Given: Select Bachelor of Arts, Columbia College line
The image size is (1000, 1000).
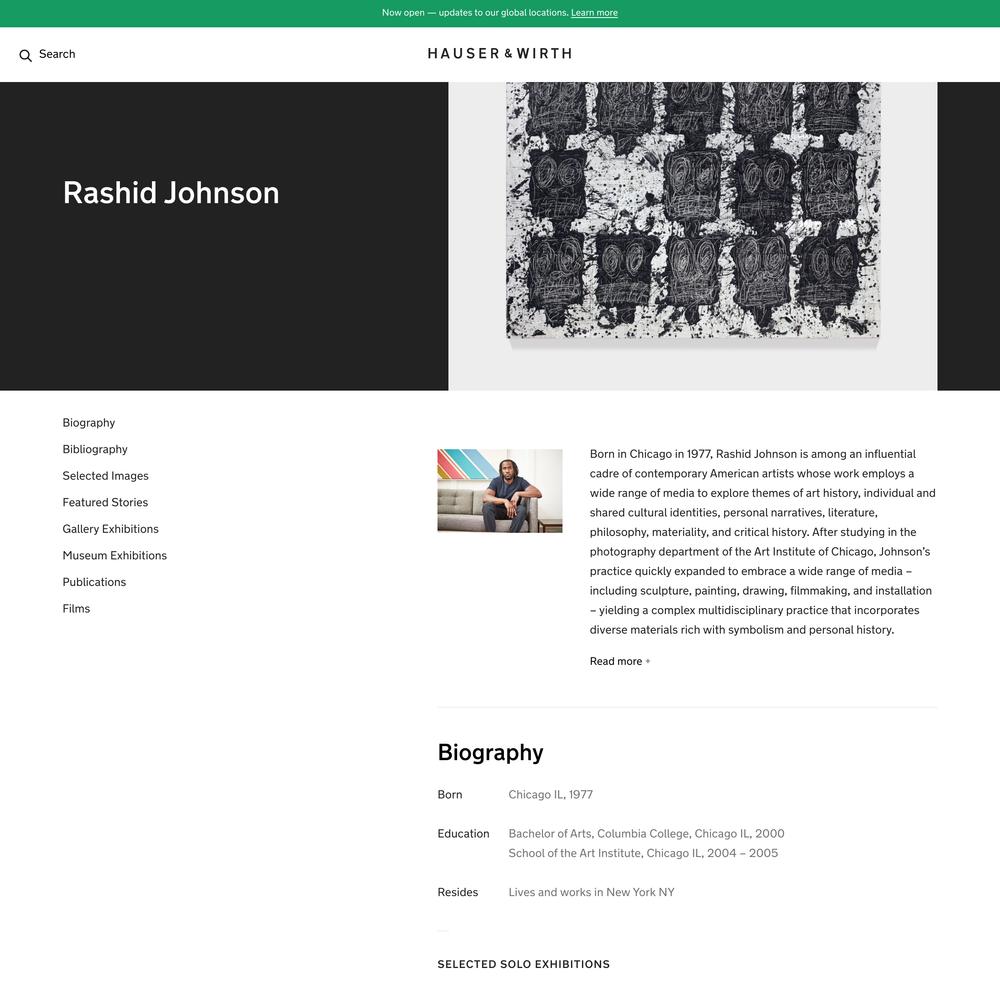Looking at the screenshot, I should (x=646, y=834).
